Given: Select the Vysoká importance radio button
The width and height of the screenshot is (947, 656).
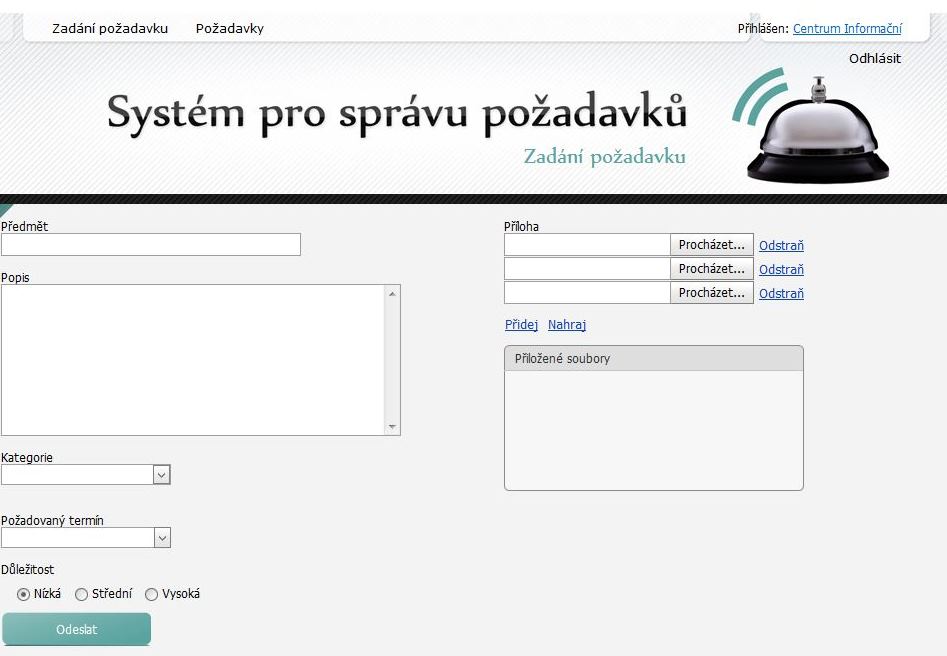Looking at the screenshot, I should point(152,594).
